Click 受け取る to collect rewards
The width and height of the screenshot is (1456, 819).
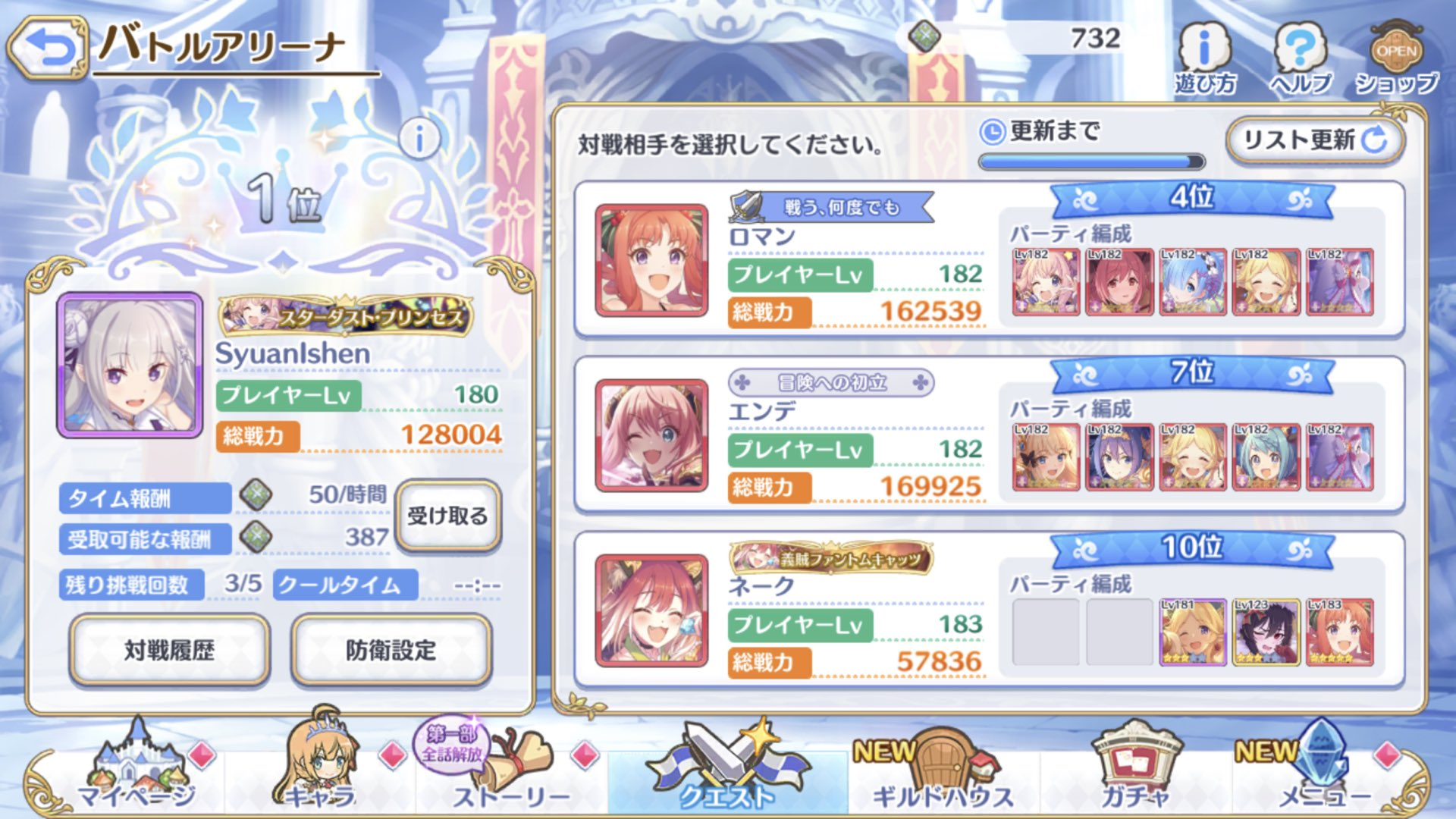coord(447,516)
